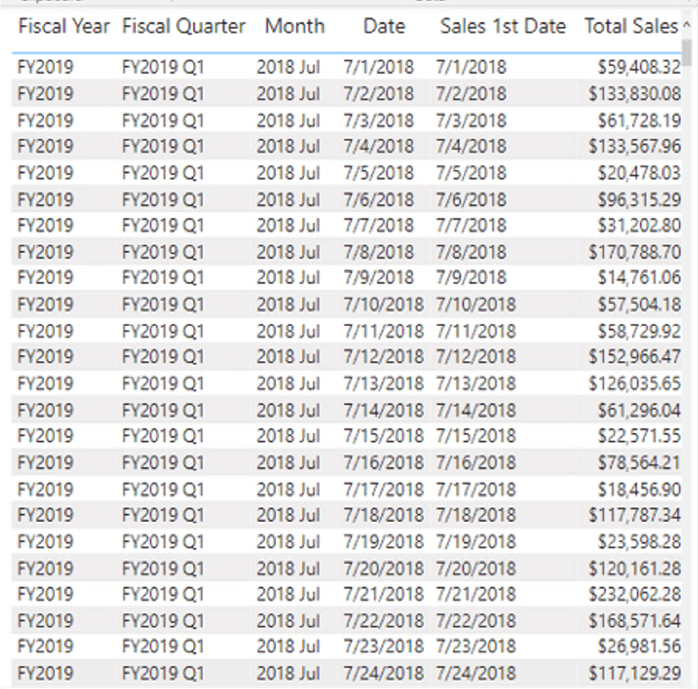Sort by the Month column header
This screenshot has height=689, width=698.
pyautogui.click(x=294, y=27)
